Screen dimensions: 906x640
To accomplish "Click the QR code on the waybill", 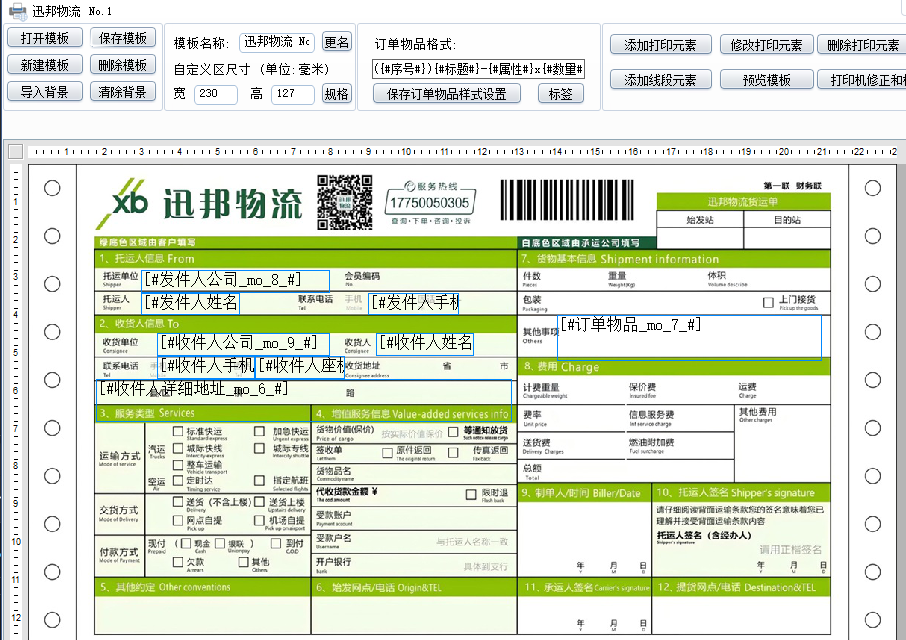I will [x=345, y=201].
